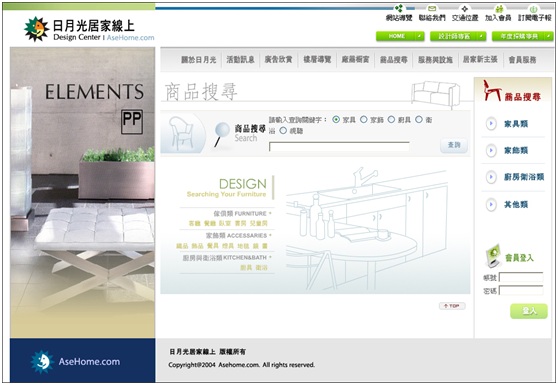This screenshot has width=558, height=385.
Task: Click the 聯絡我們 envelope icon
Action: pyautogui.click(x=432, y=9)
